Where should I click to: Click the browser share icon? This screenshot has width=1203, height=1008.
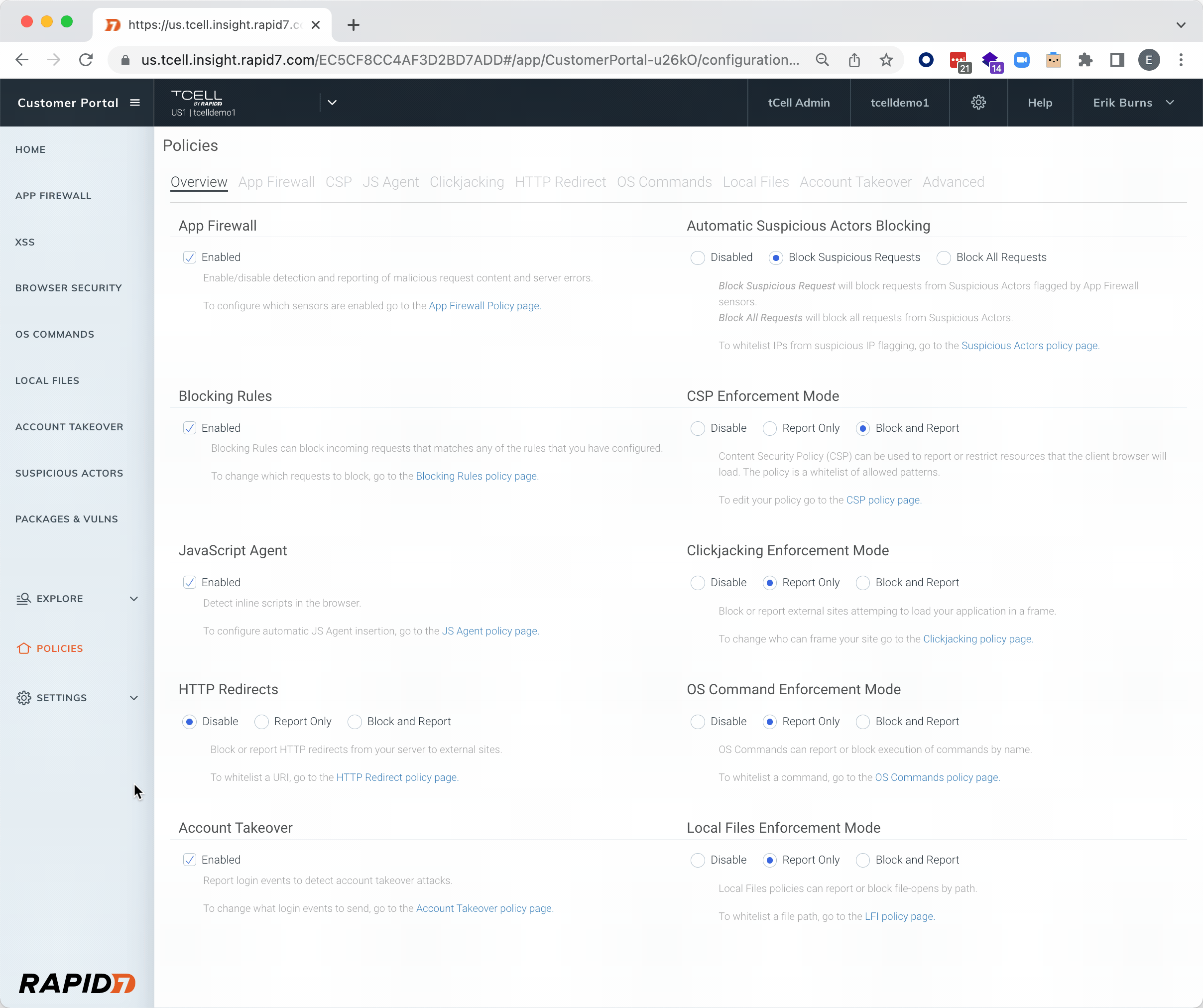pos(854,60)
